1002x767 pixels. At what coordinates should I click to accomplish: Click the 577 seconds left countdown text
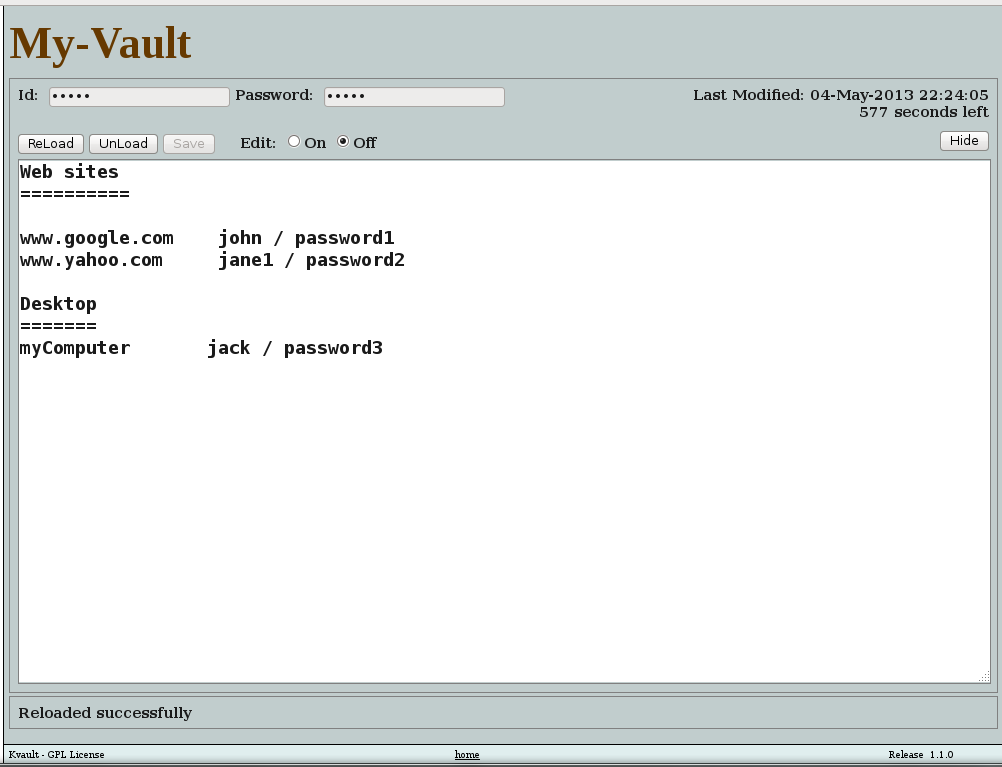(x=925, y=112)
